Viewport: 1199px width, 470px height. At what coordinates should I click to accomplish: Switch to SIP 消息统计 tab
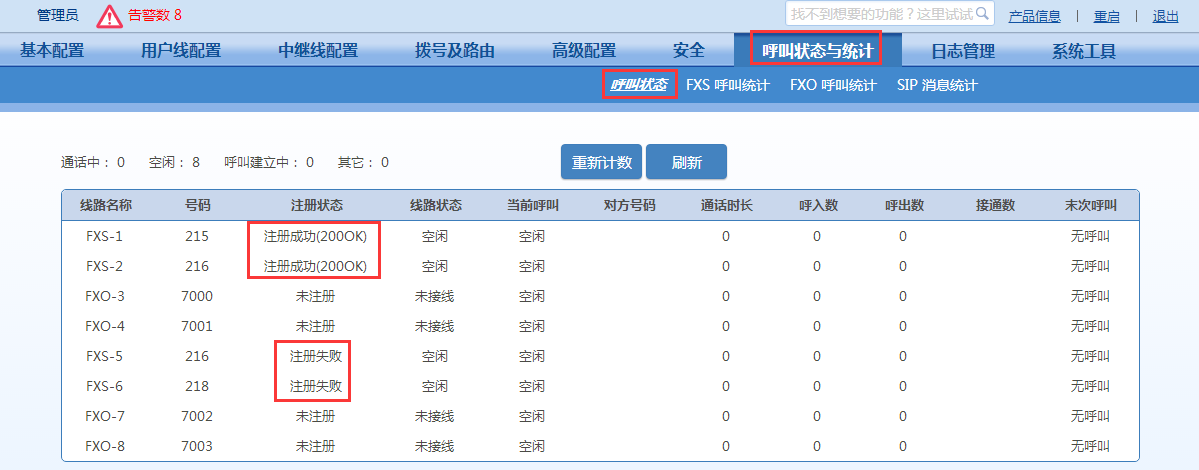tap(936, 85)
